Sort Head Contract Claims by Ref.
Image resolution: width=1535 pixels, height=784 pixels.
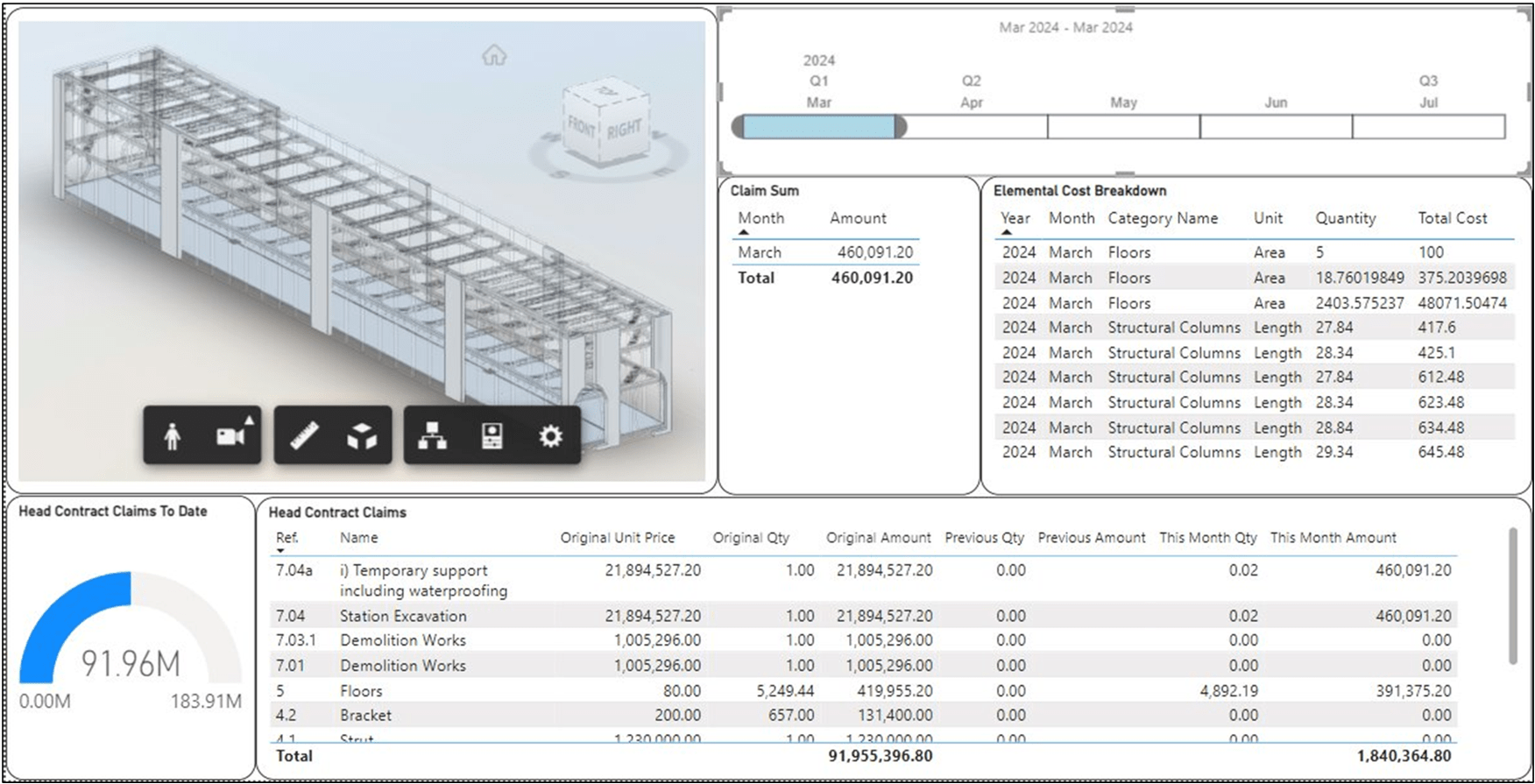286,538
